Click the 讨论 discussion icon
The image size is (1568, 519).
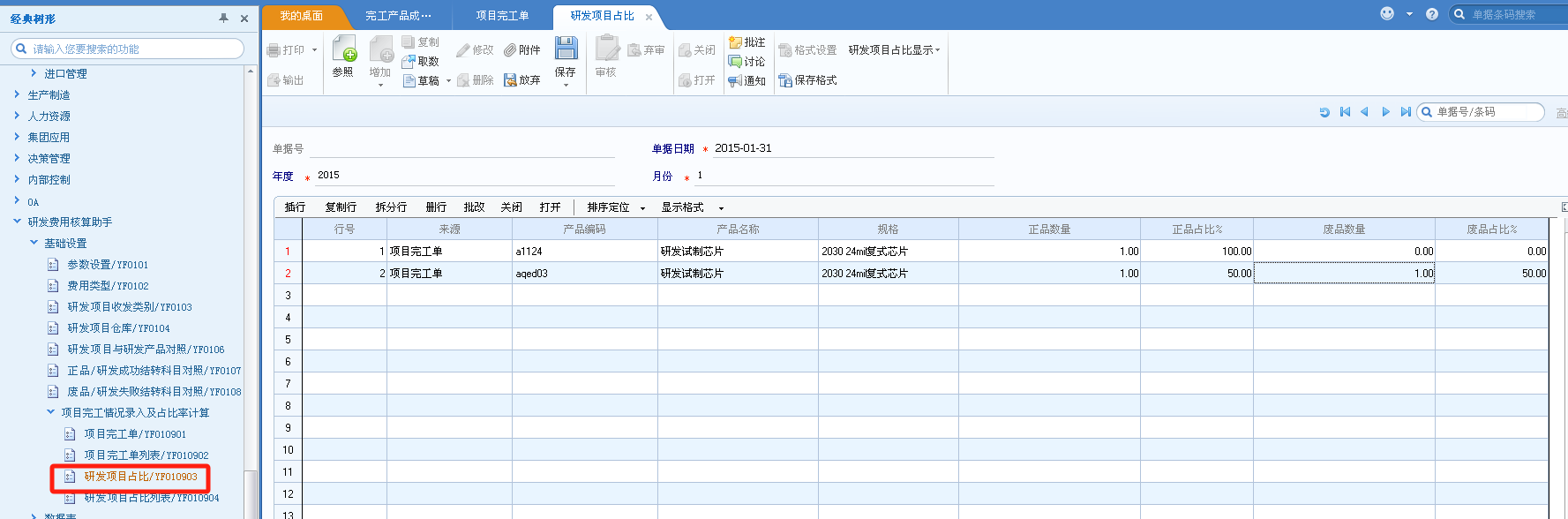735,62
